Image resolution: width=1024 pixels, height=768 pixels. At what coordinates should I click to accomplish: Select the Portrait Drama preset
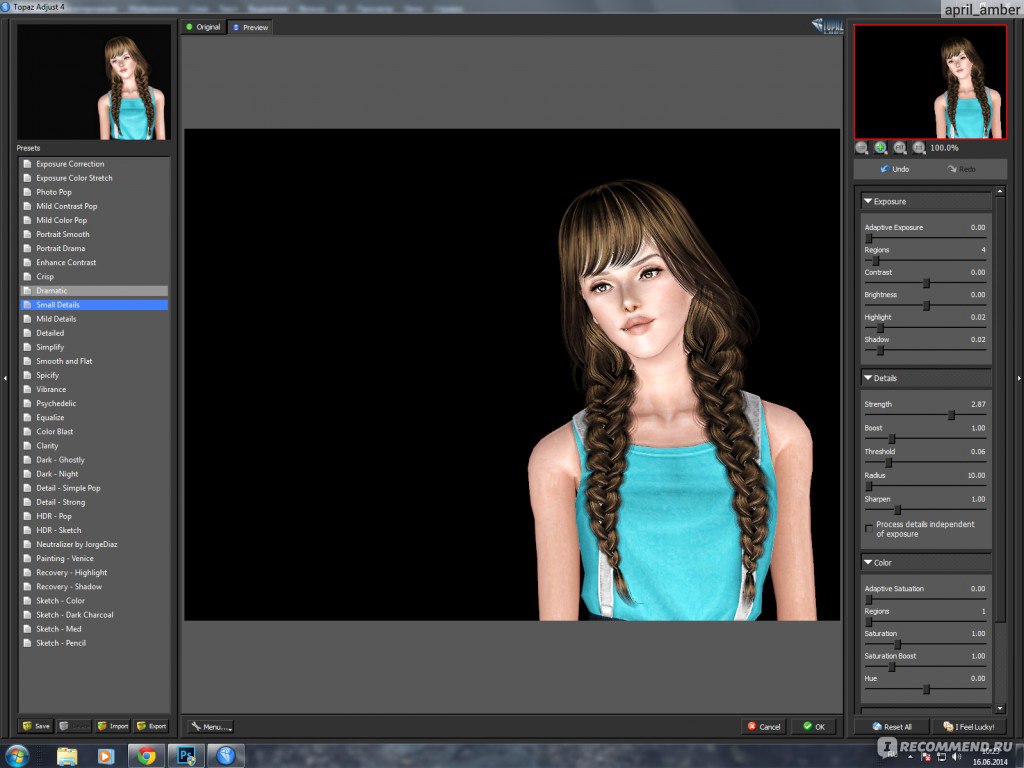coord(61,248)
